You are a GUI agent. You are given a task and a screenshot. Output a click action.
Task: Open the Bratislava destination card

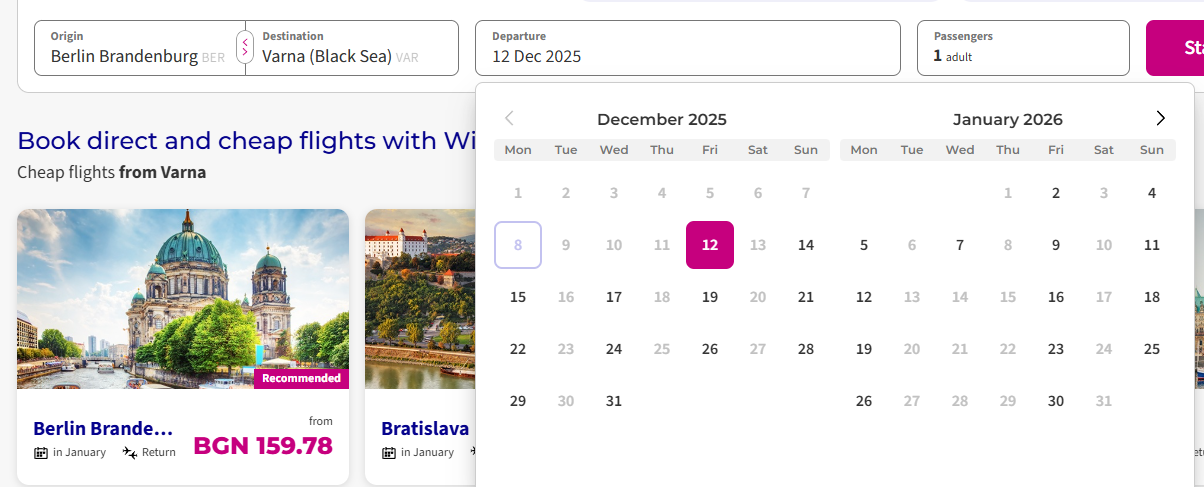point(420,347)
